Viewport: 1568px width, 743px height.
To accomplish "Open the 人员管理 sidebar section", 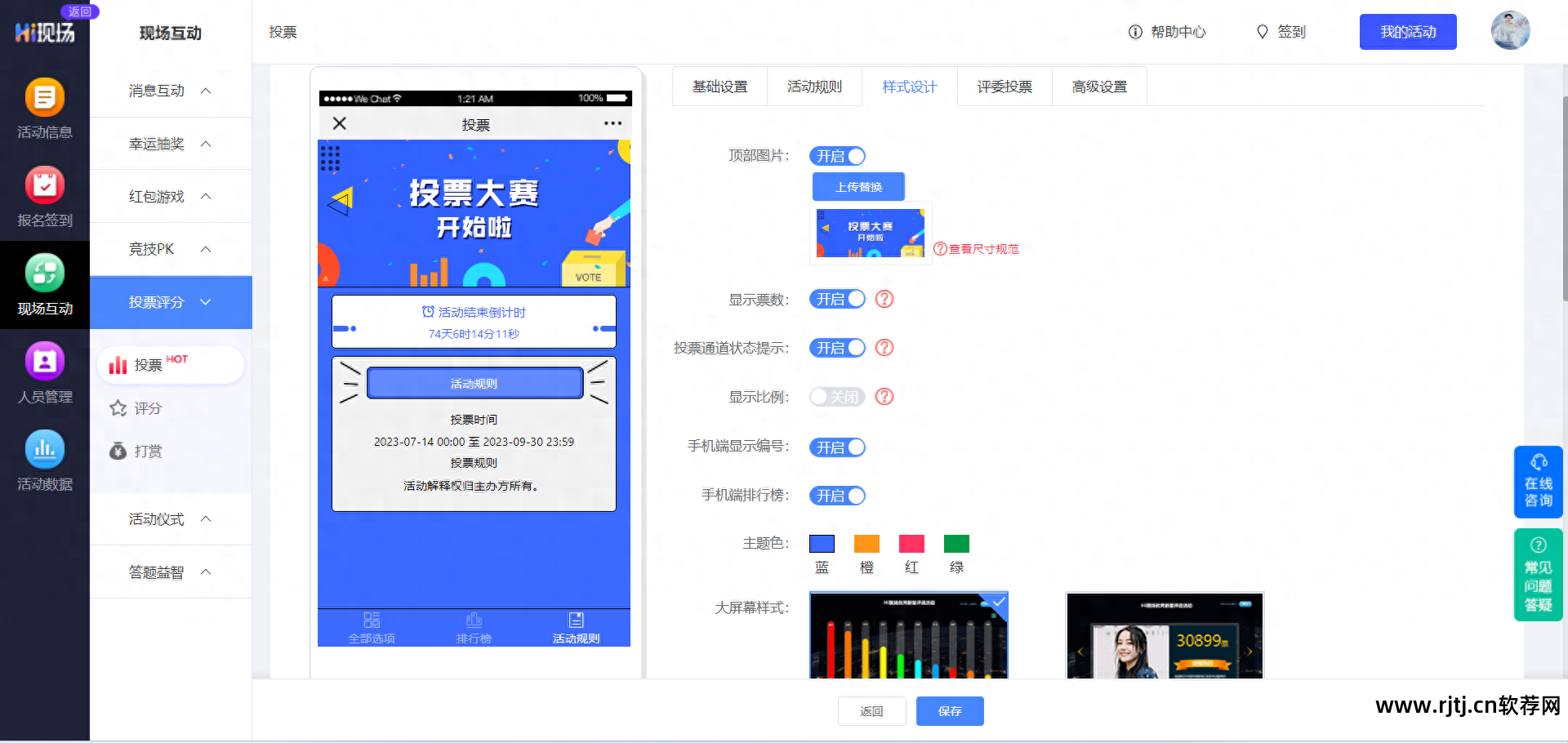I will coord(45,374).
